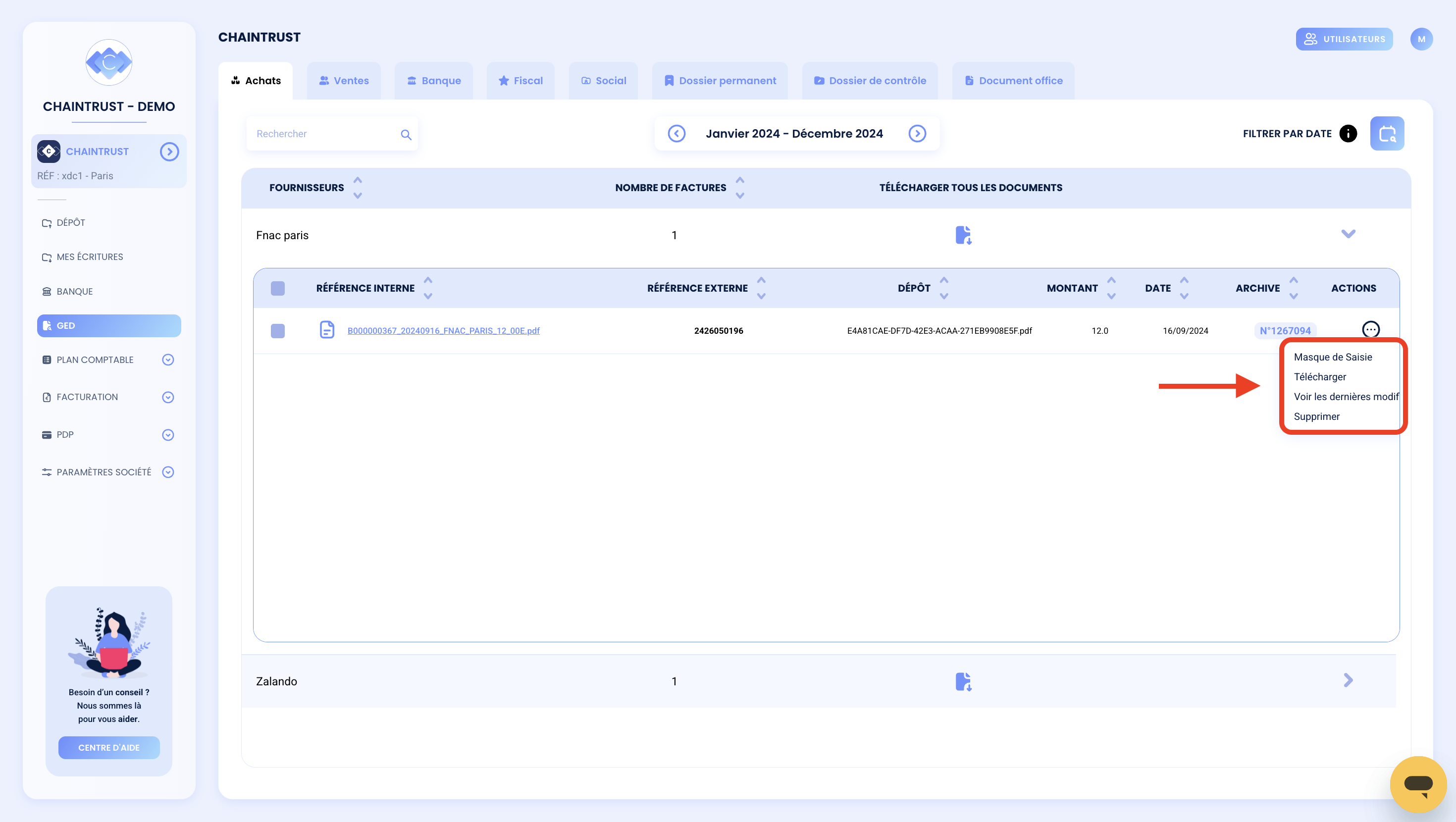Tick the select-all header checkbox
Viewport: 1456px width, 822px height.
(x=277, y=288)
